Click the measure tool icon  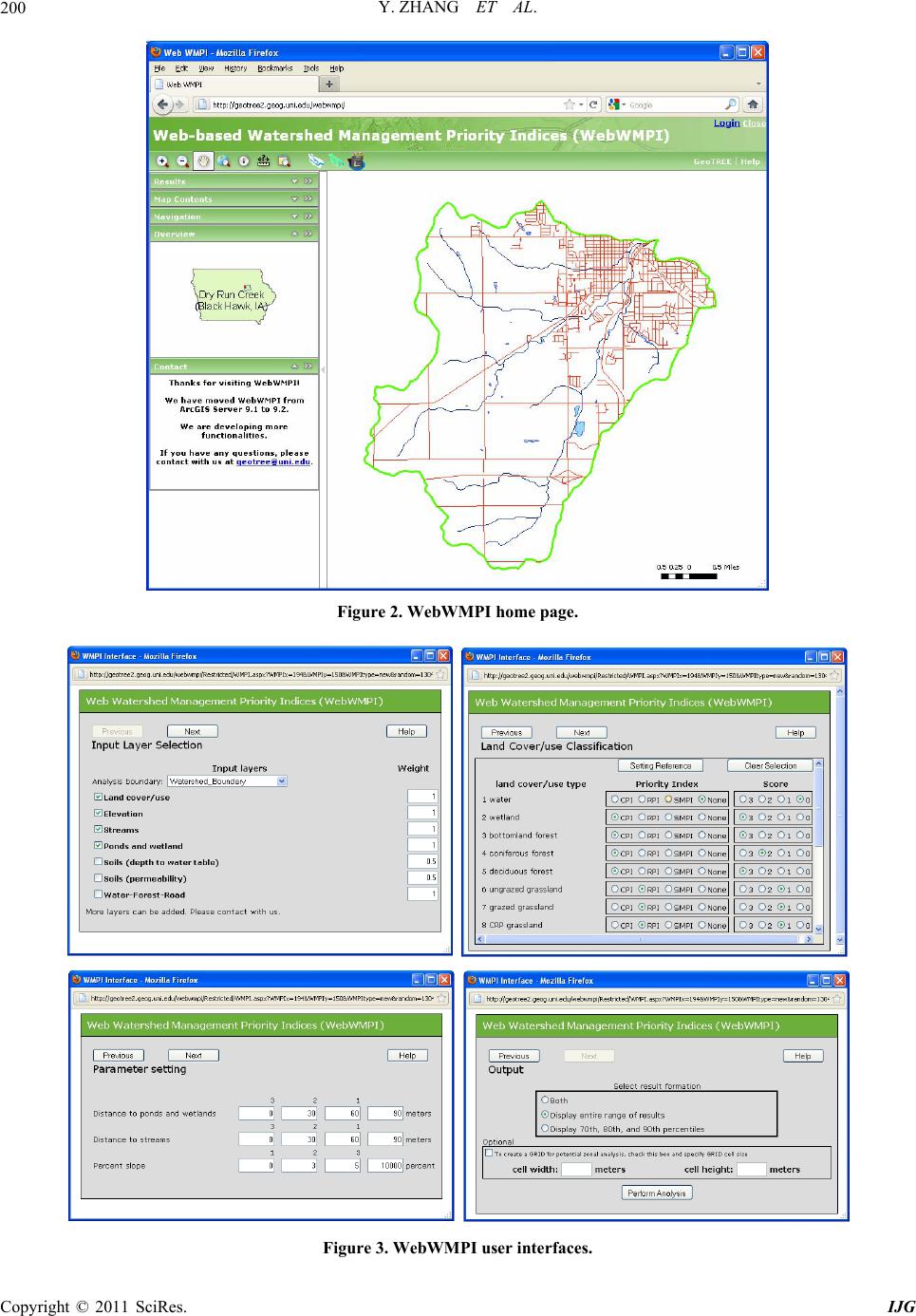tap(263, 161)
